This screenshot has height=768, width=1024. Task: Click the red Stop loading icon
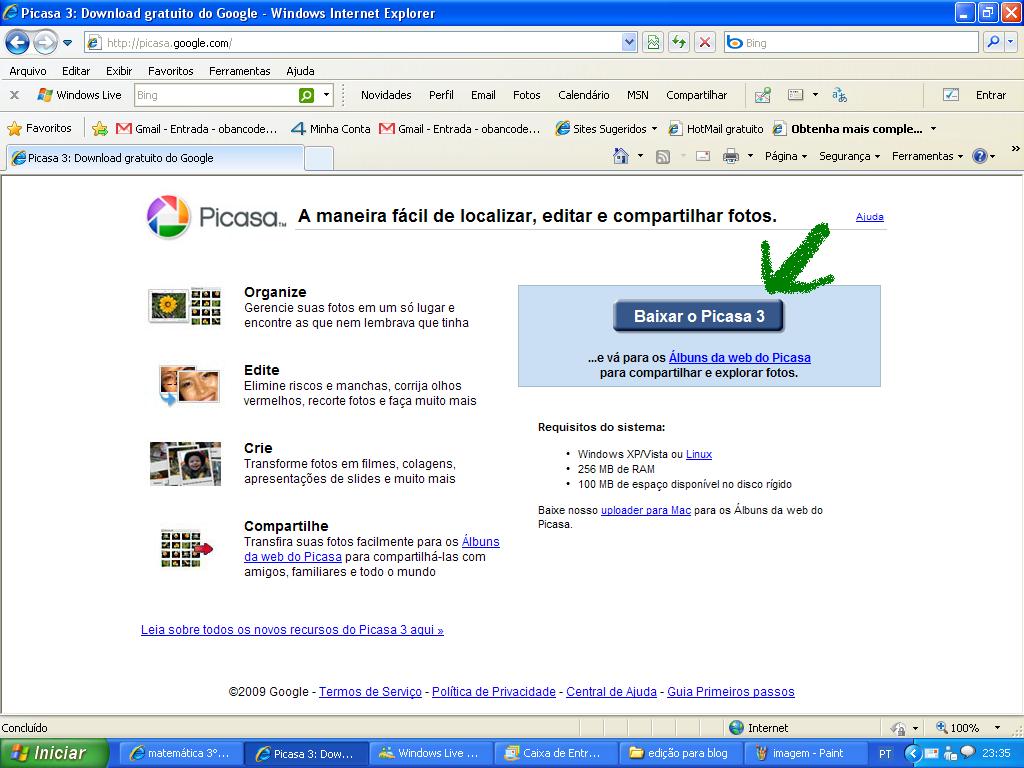click(x=705, y=43)
